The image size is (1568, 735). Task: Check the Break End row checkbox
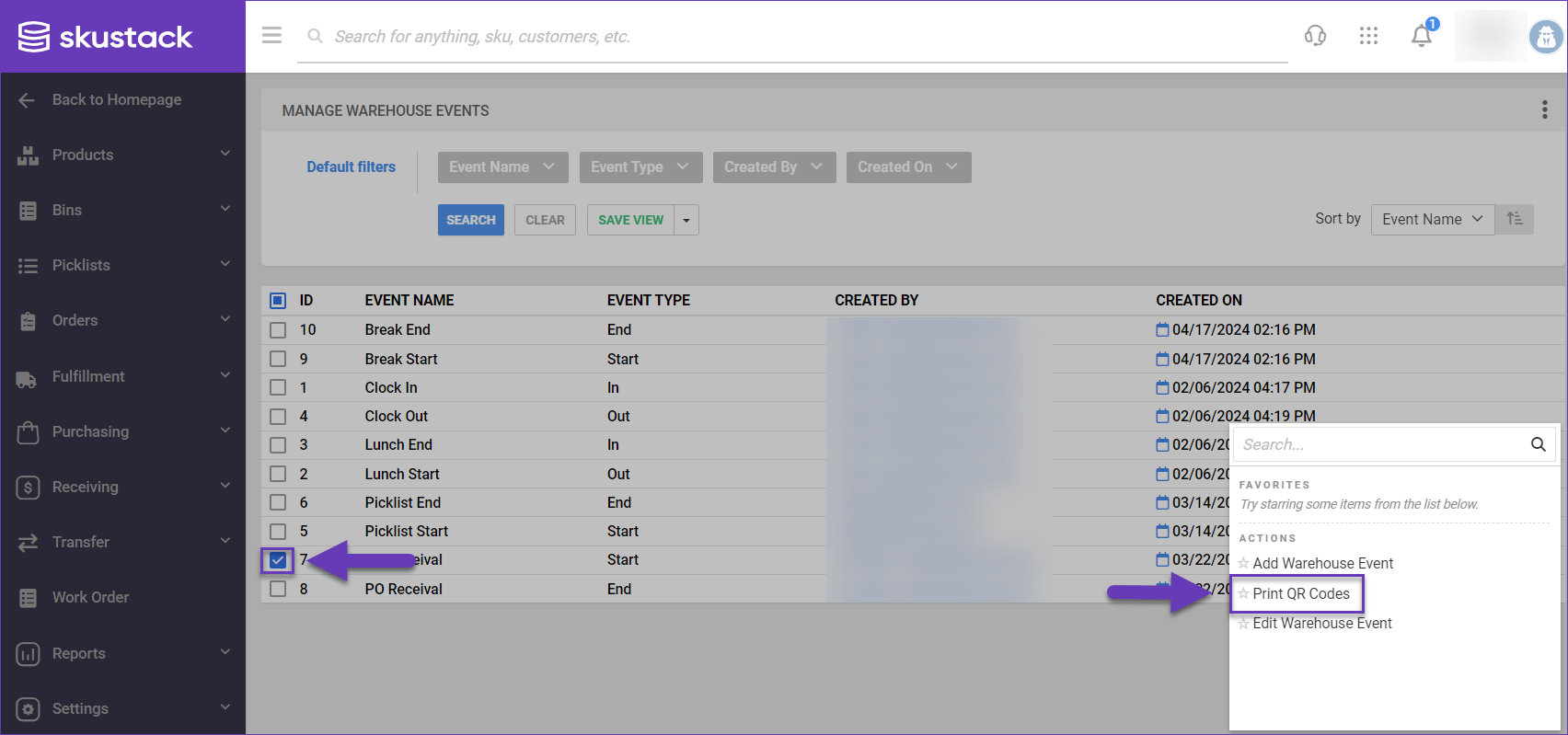(278, 330)
